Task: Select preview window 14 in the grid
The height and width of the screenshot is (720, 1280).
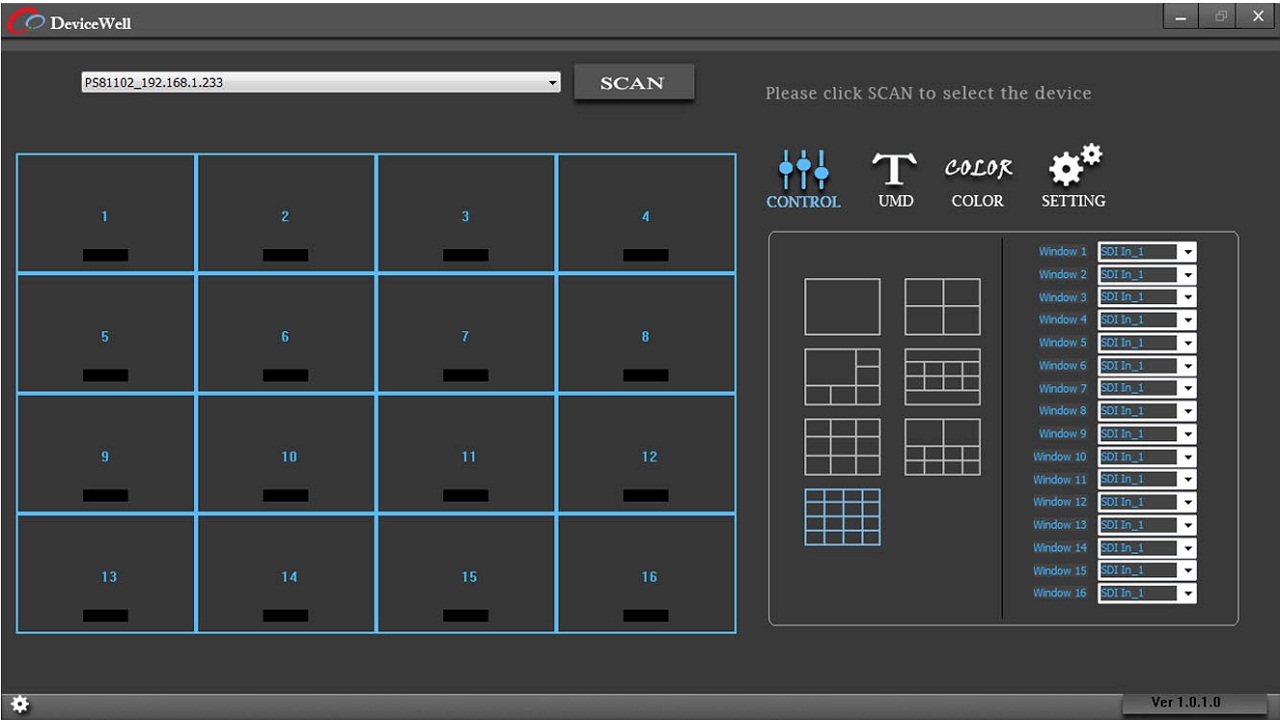Action: (x=286, y=573)
